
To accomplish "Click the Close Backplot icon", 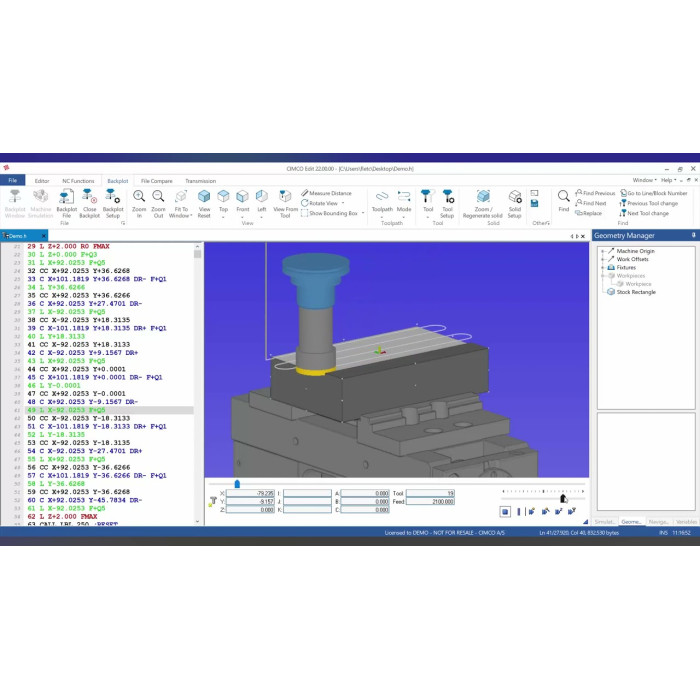I will pos(89,201).
